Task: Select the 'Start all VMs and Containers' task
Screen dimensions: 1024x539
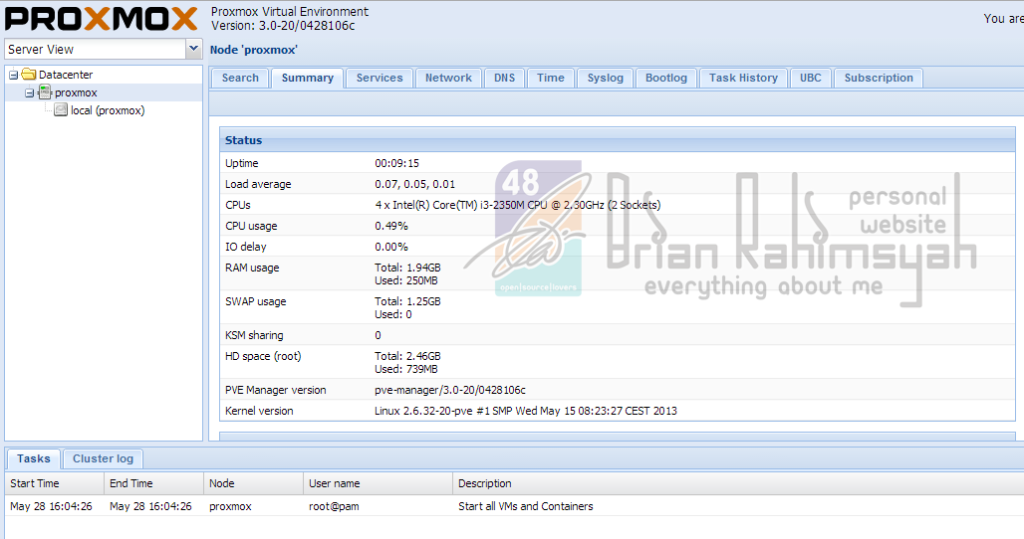Action: [x=526, y=506]
